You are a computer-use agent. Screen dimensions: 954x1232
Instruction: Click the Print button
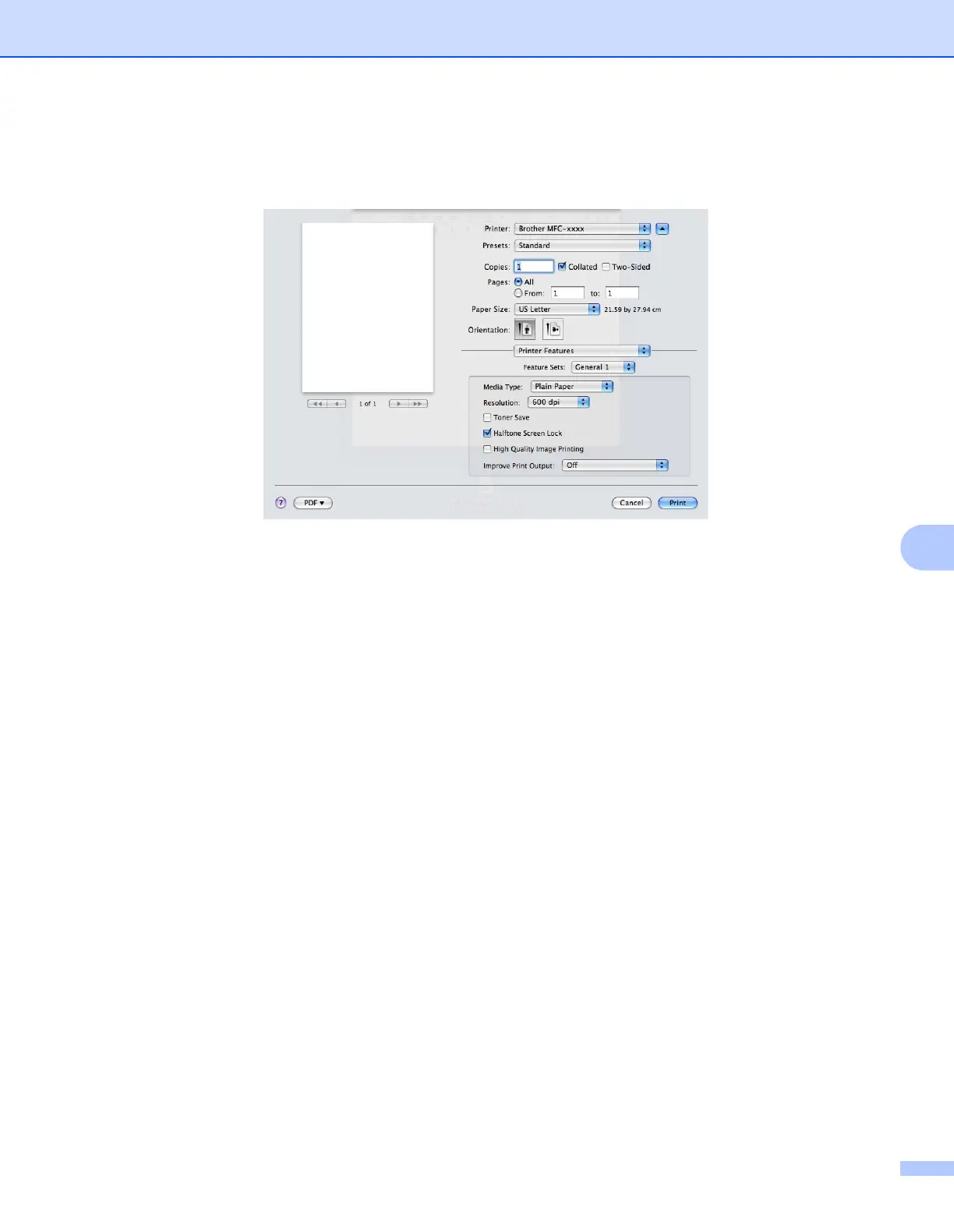coord(678,503)
